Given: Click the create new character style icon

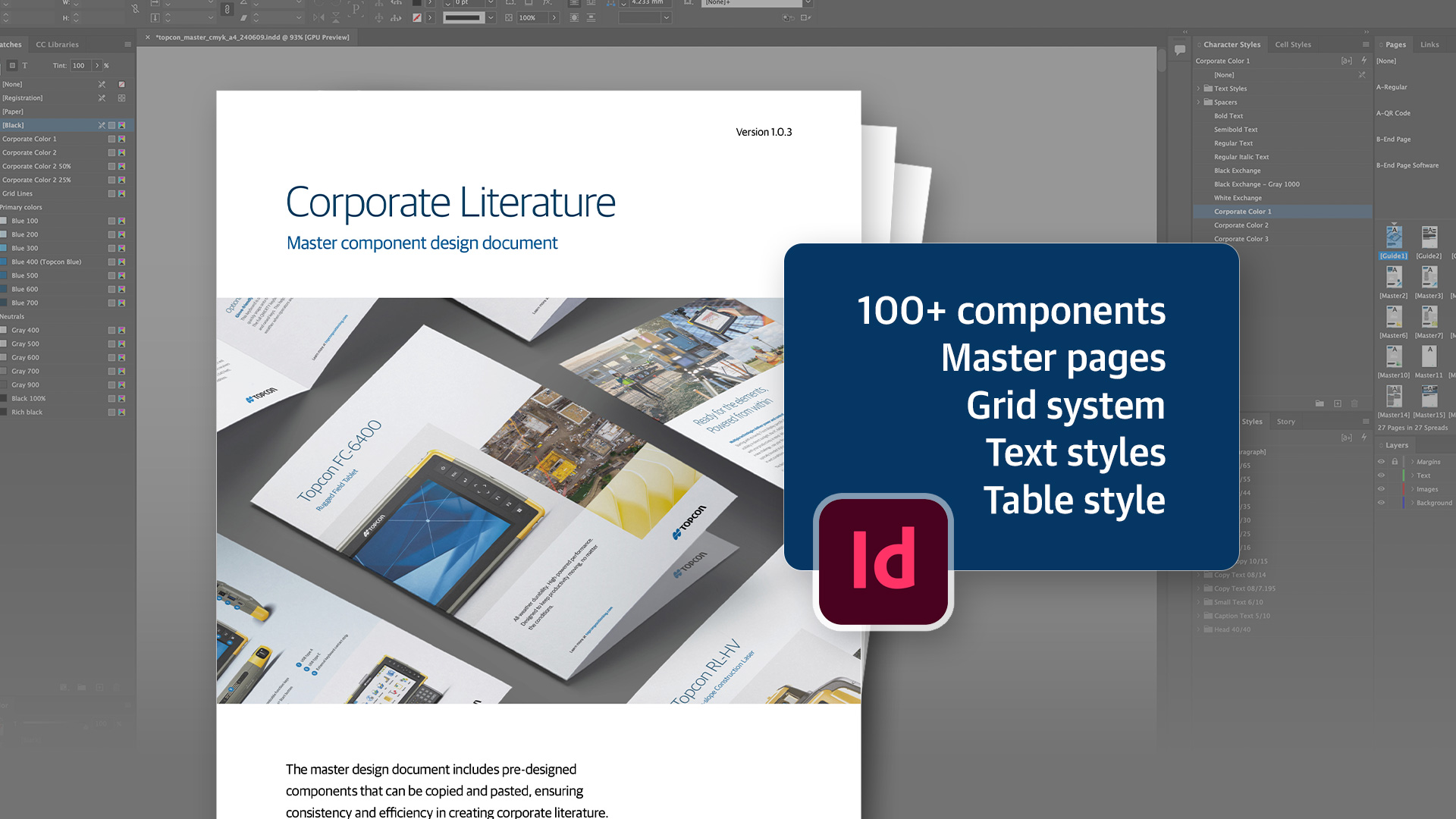Looking at the screenshot, I should click(x=1338, y=403).
